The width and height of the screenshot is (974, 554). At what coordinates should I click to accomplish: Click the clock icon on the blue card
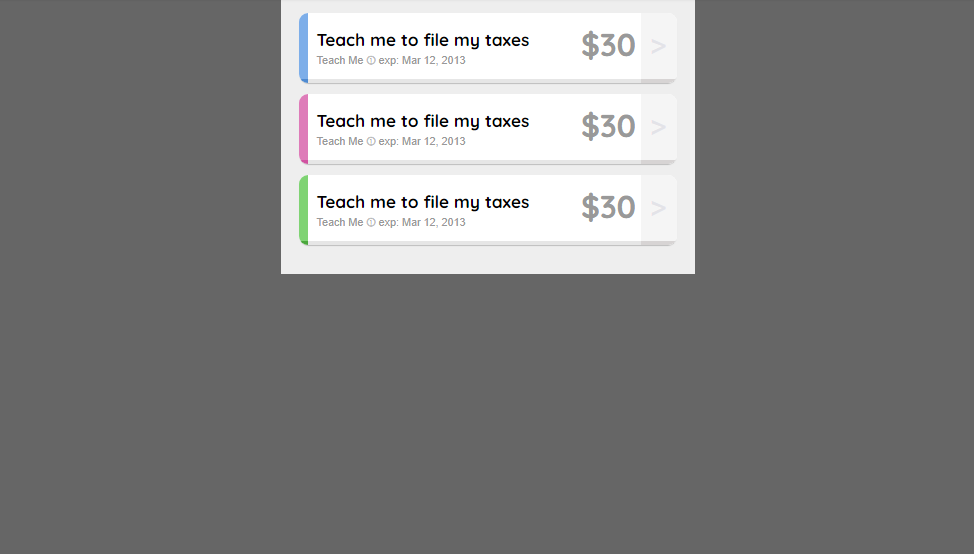pos(371,60)
